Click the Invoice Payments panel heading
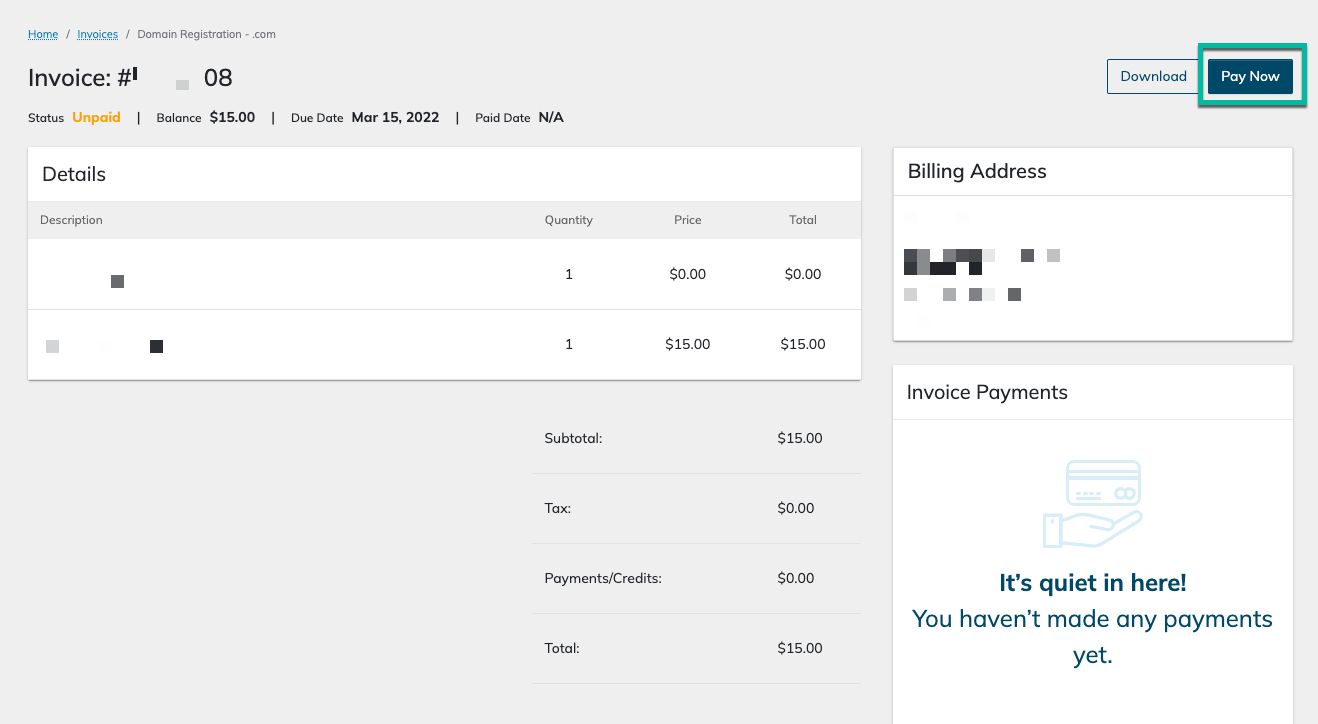Screen dimensions: 1318x724 [987, 392]
